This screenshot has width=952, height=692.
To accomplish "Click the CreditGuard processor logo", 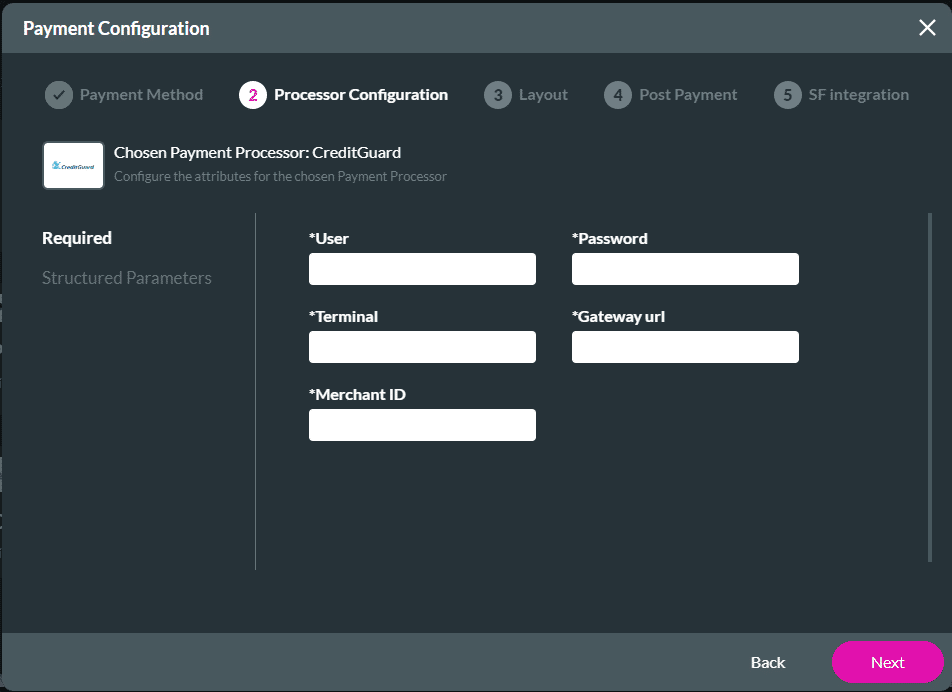I will pyautogui.click(x=72, y=165).
